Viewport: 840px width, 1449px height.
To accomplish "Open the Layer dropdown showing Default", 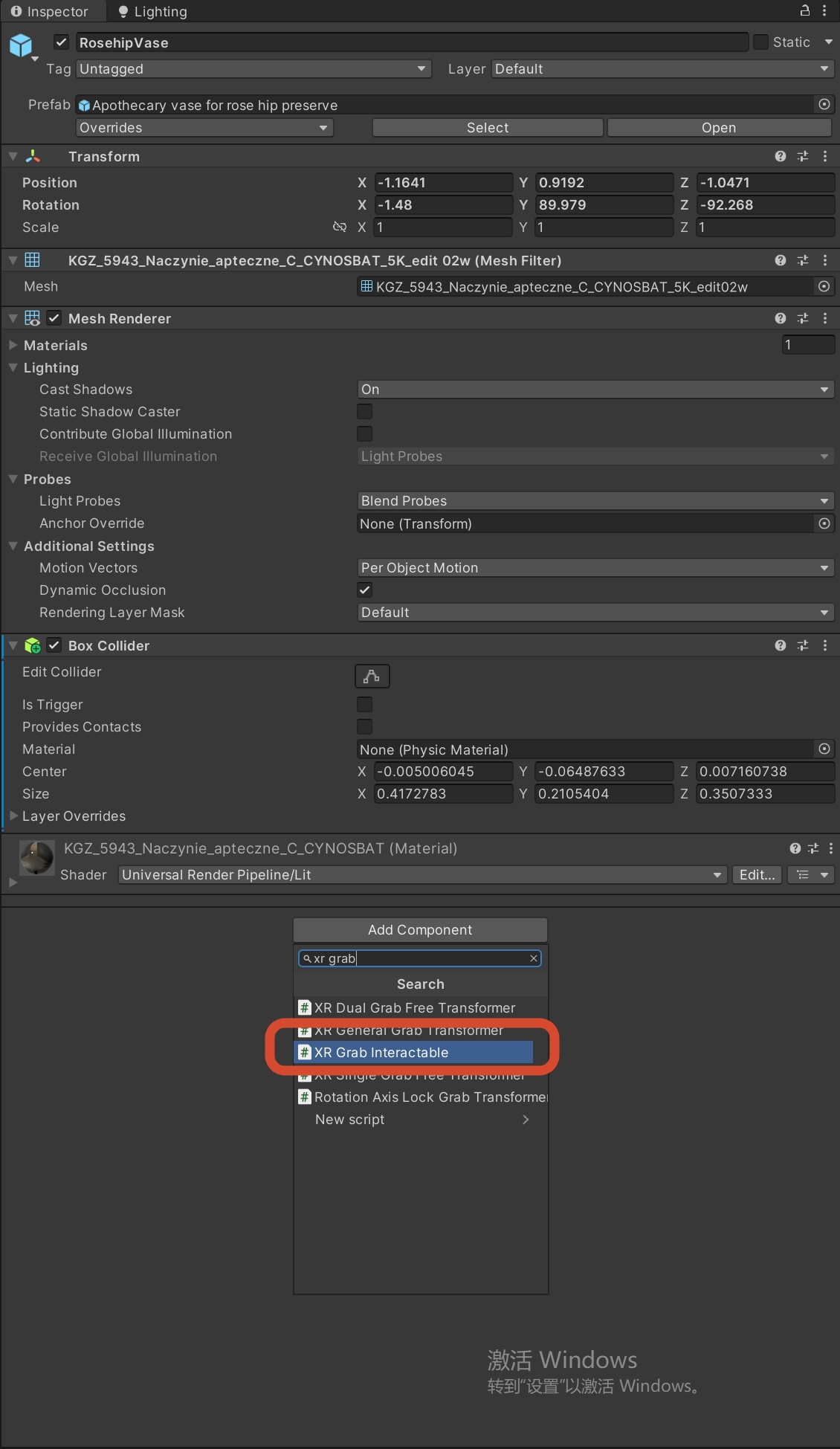I will [x=663, y=68].
